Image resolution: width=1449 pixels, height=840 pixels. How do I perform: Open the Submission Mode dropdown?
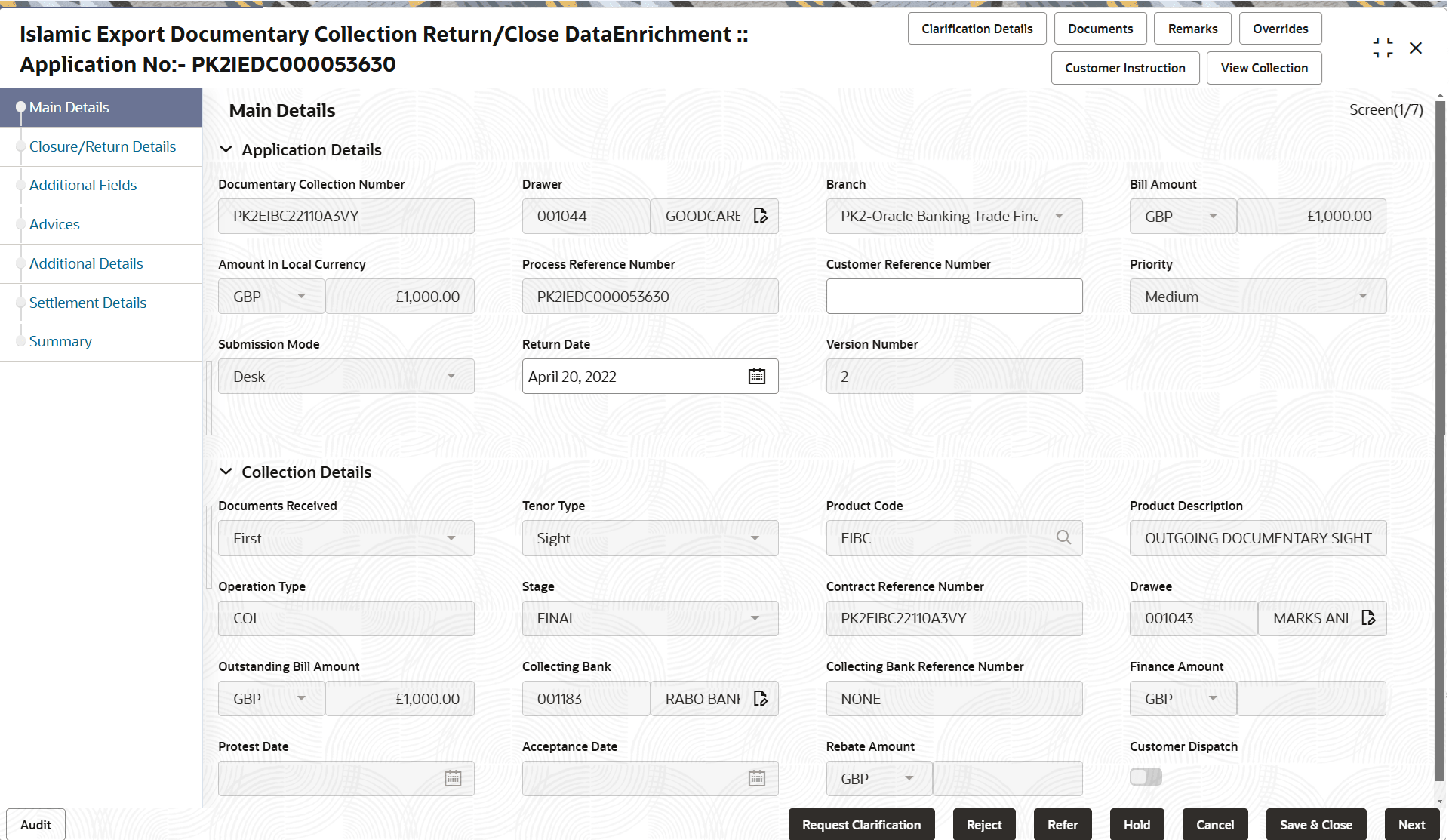click(x=451, y=376)
